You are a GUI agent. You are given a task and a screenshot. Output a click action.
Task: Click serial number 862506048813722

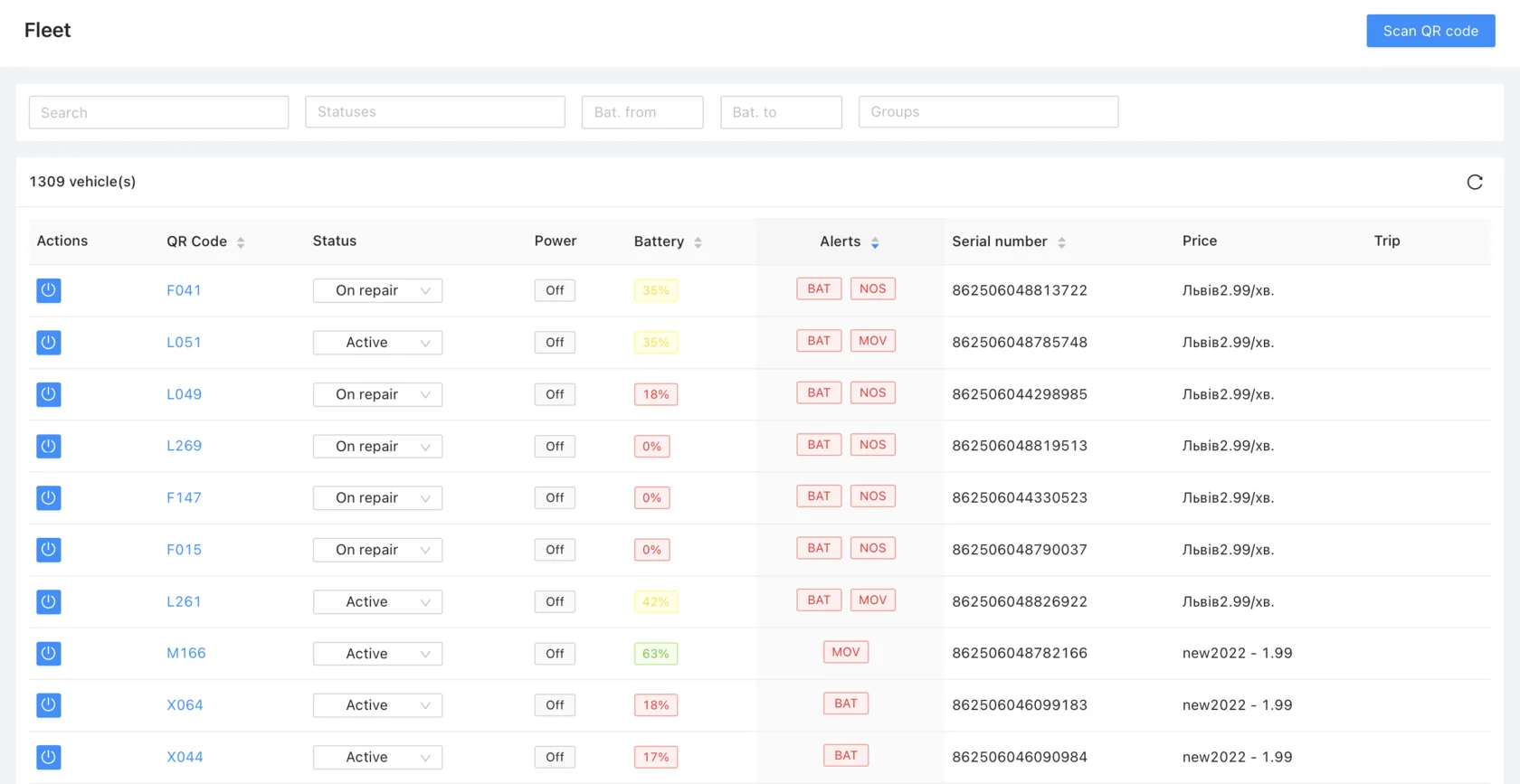(x=1020, y=290)
